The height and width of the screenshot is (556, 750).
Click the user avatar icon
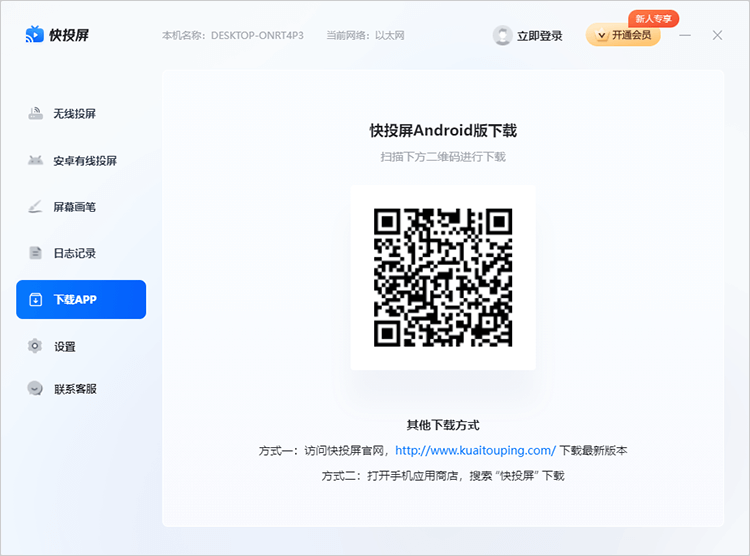click(503, 36)
